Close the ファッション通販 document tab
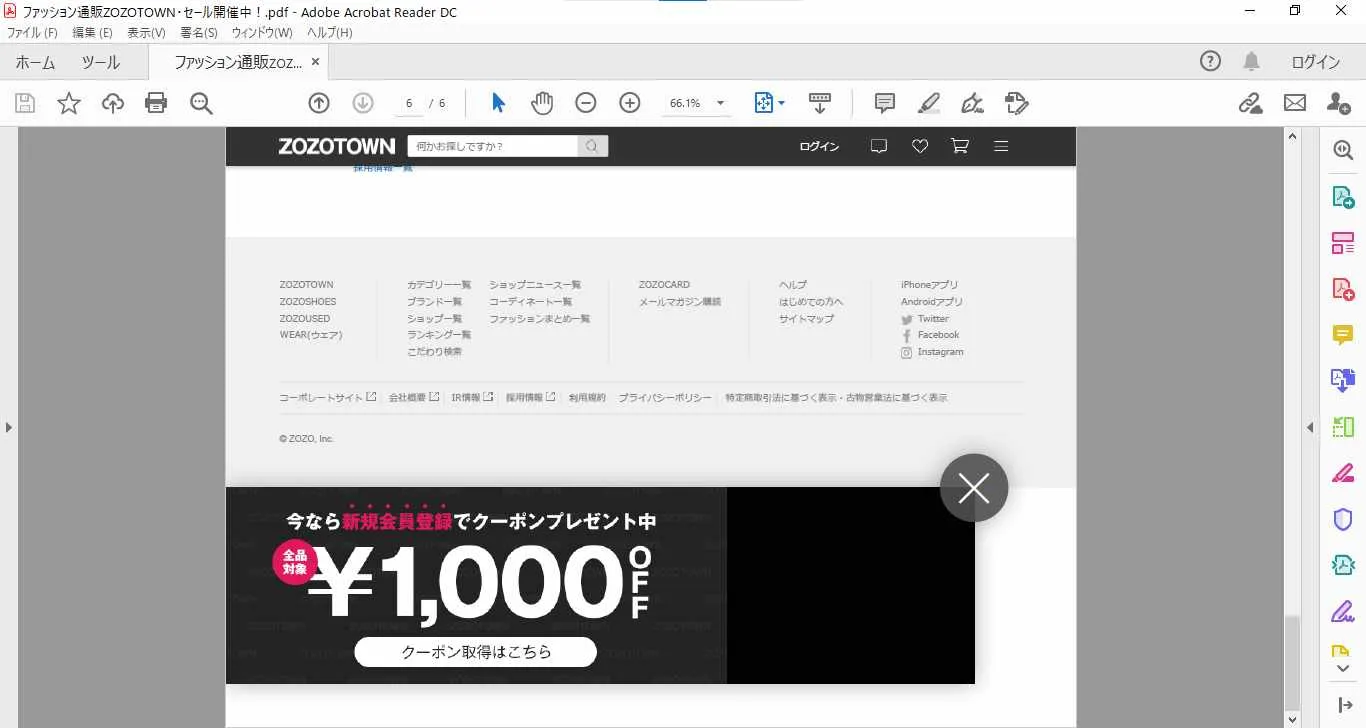This screenshot has width=1366, height=728. 315,62
